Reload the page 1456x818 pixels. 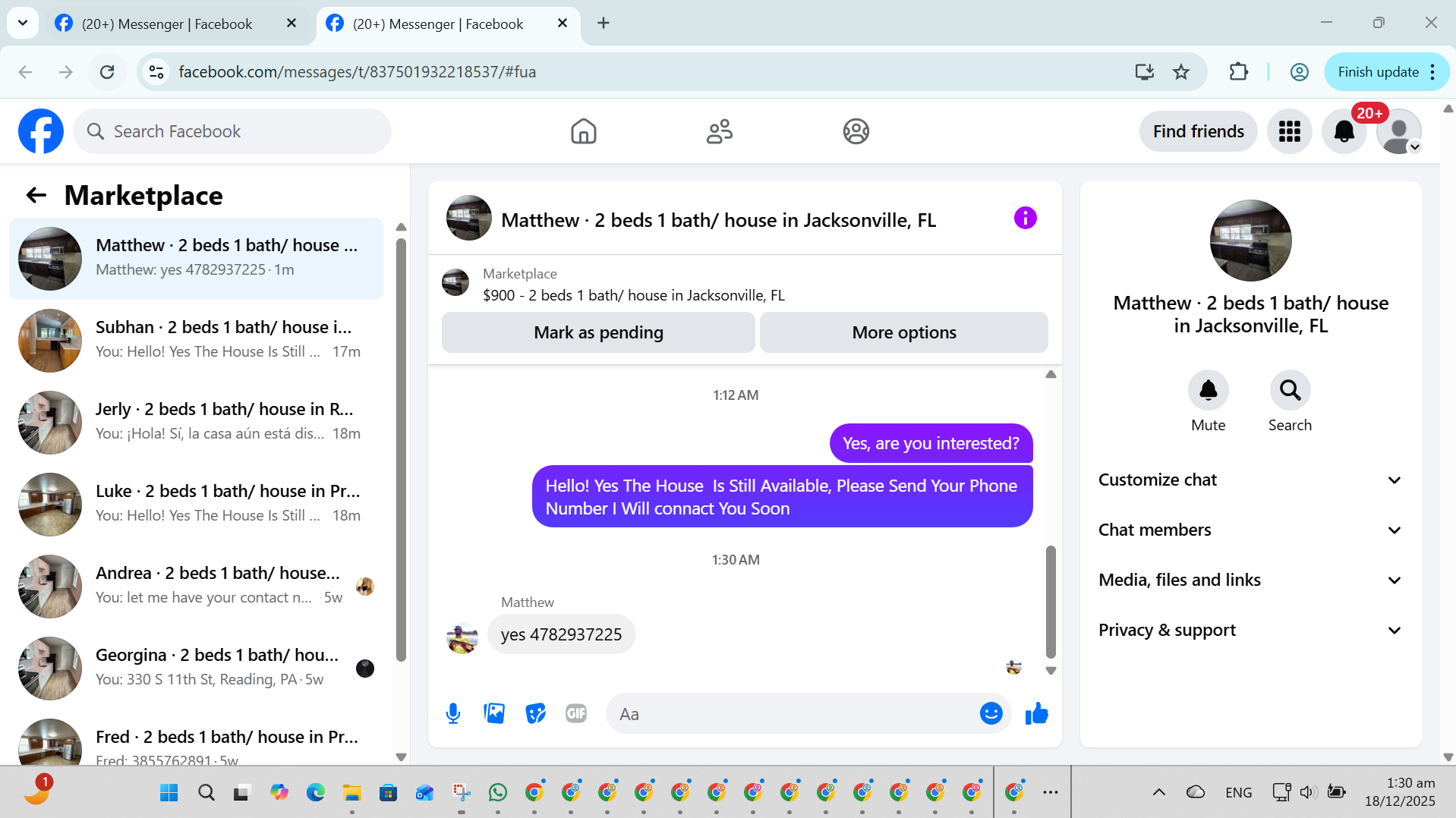(x=107, y=72)
